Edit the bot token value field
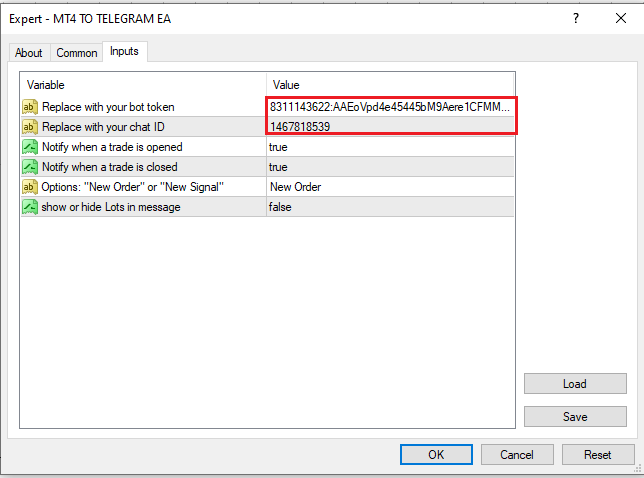Screen dimensions: 644x478 (391, 107)
